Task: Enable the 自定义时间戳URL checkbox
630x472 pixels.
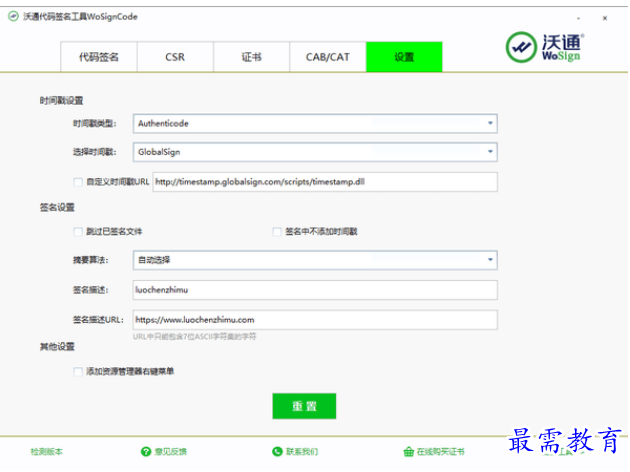Action: (78, 182)
